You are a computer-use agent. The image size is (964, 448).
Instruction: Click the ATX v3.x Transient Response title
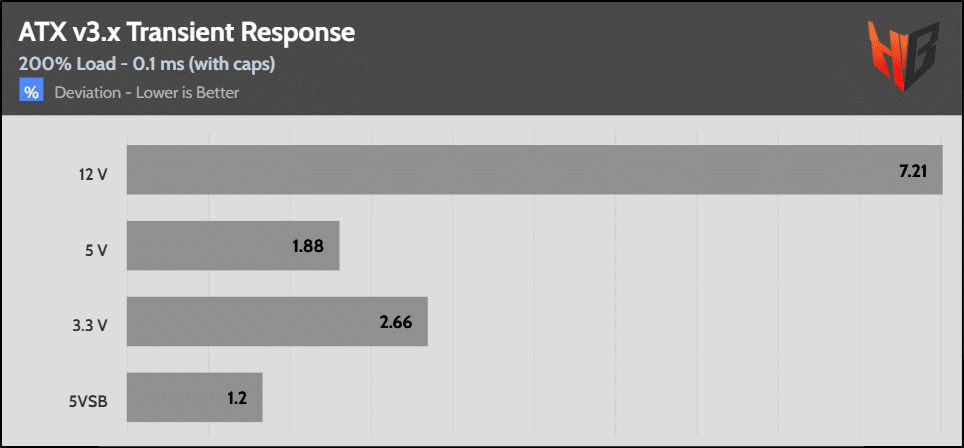click(x=186, y=32)
